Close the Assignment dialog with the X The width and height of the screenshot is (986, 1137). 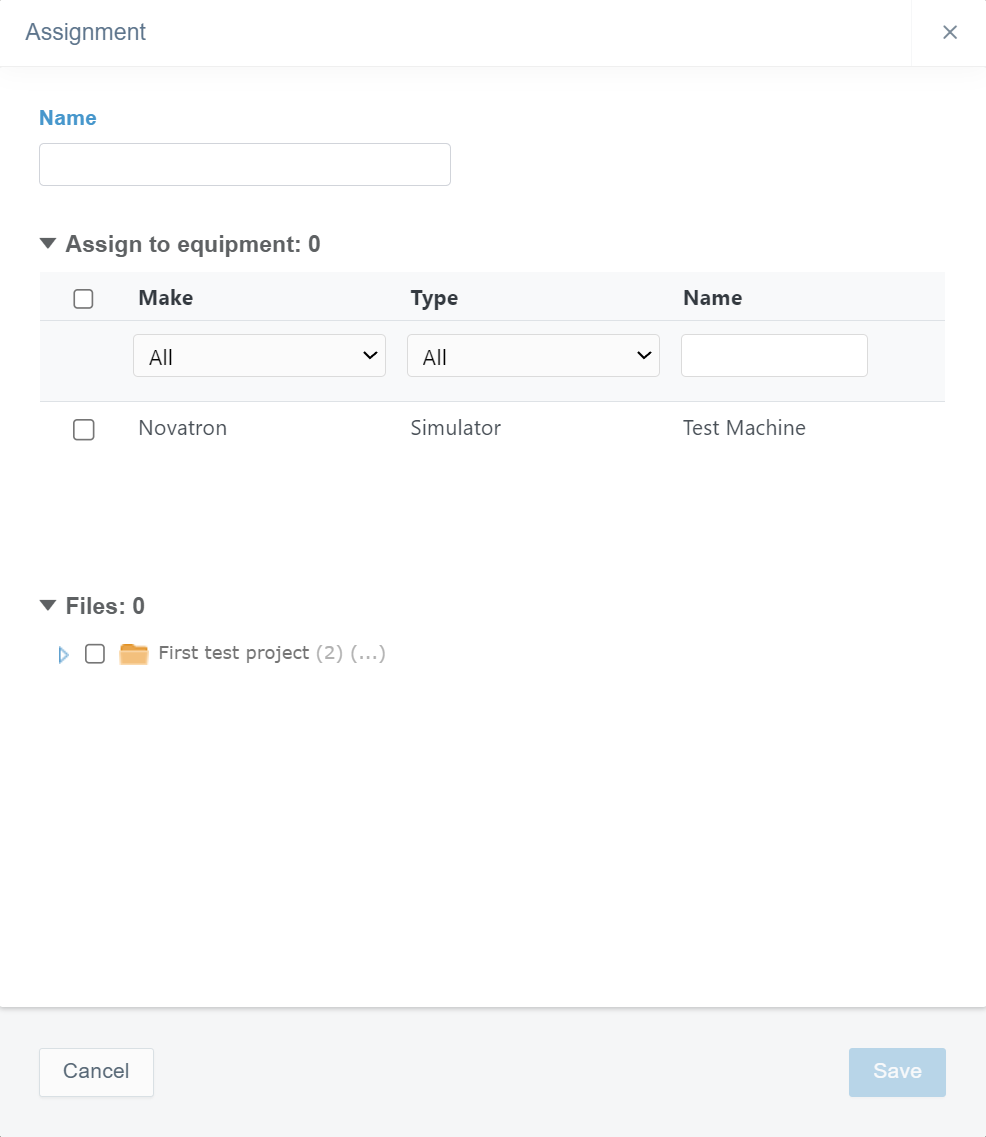(x=949, y=32)
